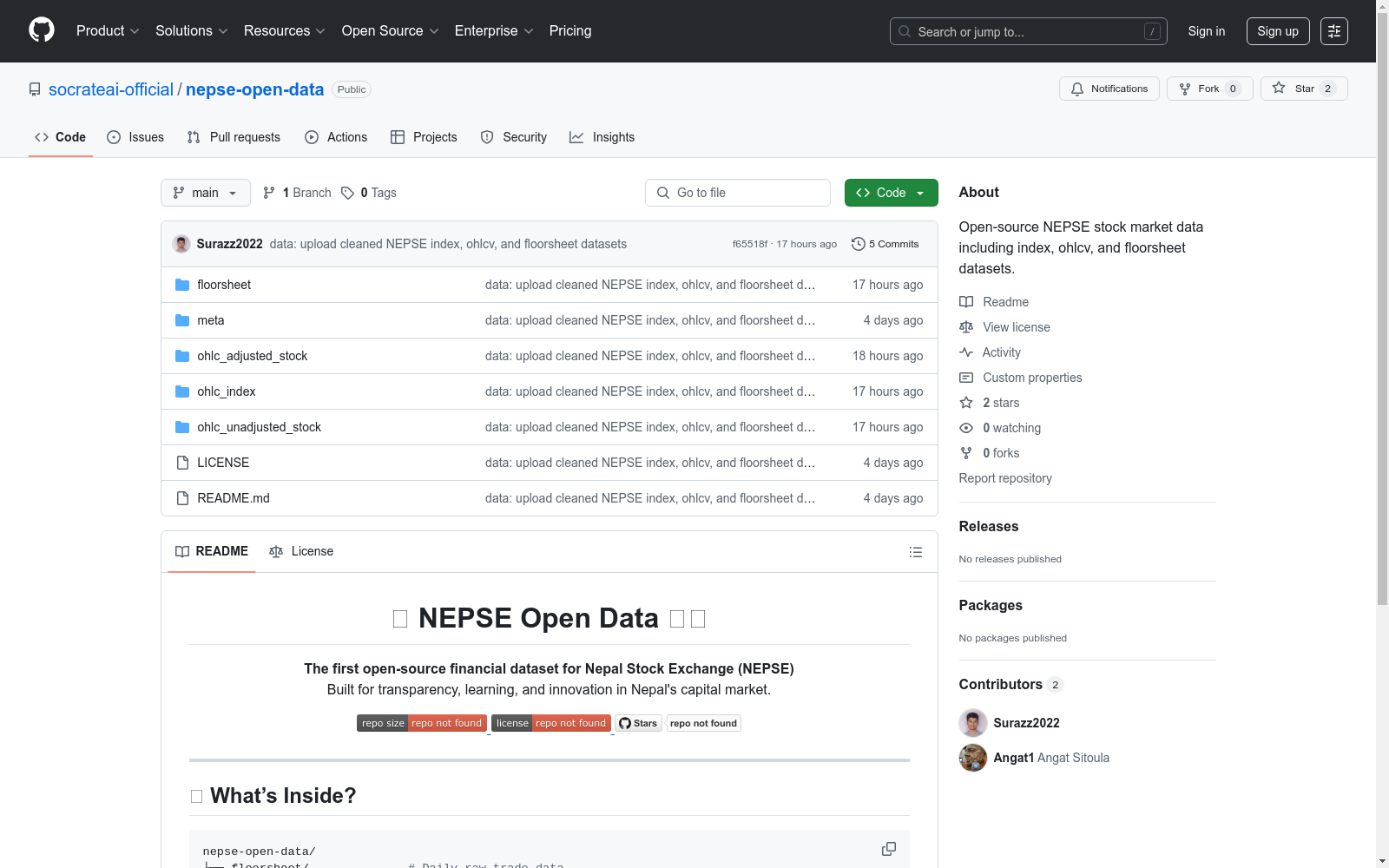Switch to the Issues tab
1389x868 pixels.
coord(135,137)
